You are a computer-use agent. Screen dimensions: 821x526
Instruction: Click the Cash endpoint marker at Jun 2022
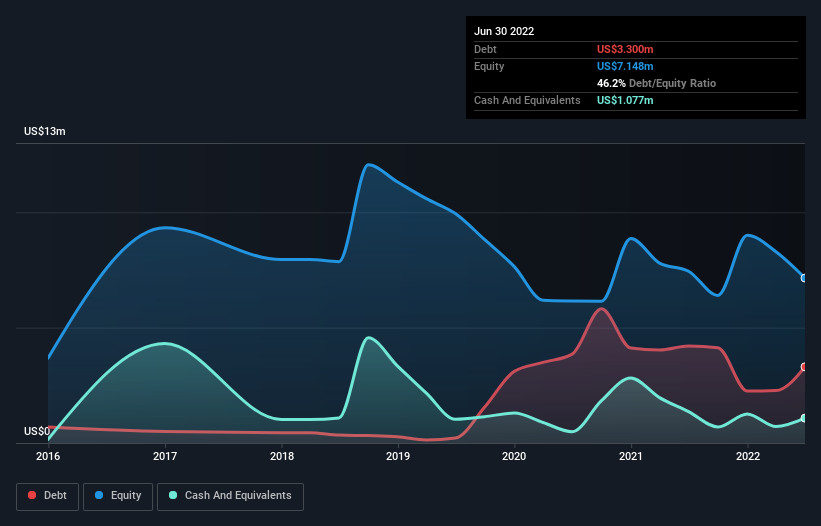click(x=804, y=418)
